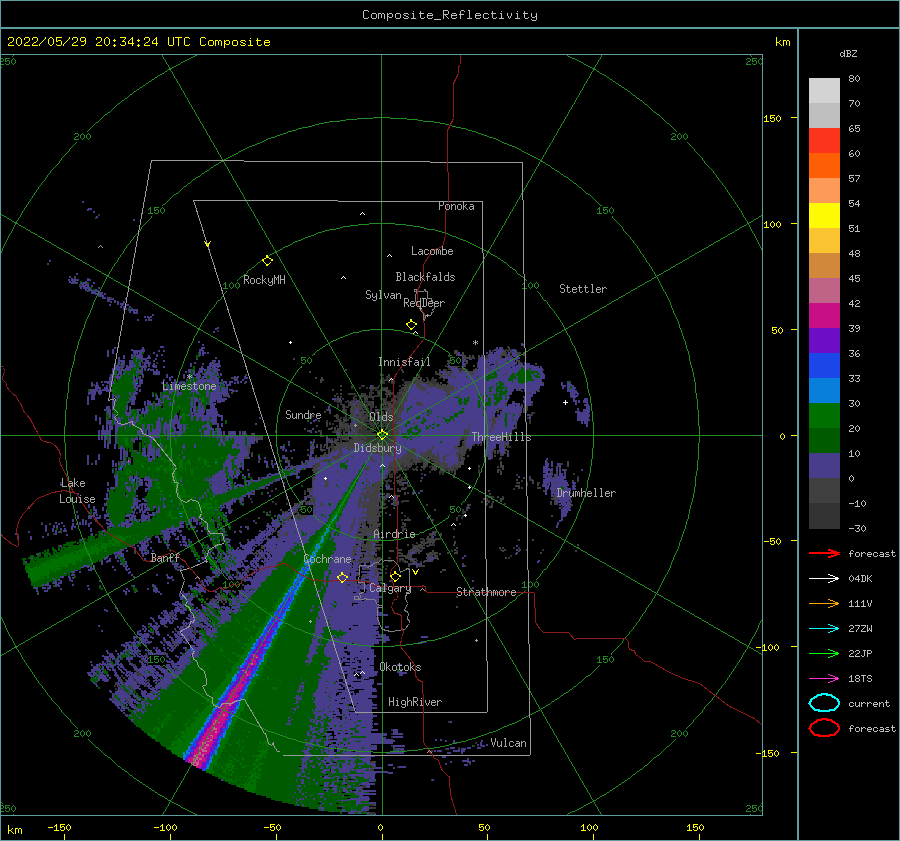The height and width of the screenshot is (841, 900).
Task: Pick the green swatch between 30 and 20 dBZ
Action: pos(824,416)
